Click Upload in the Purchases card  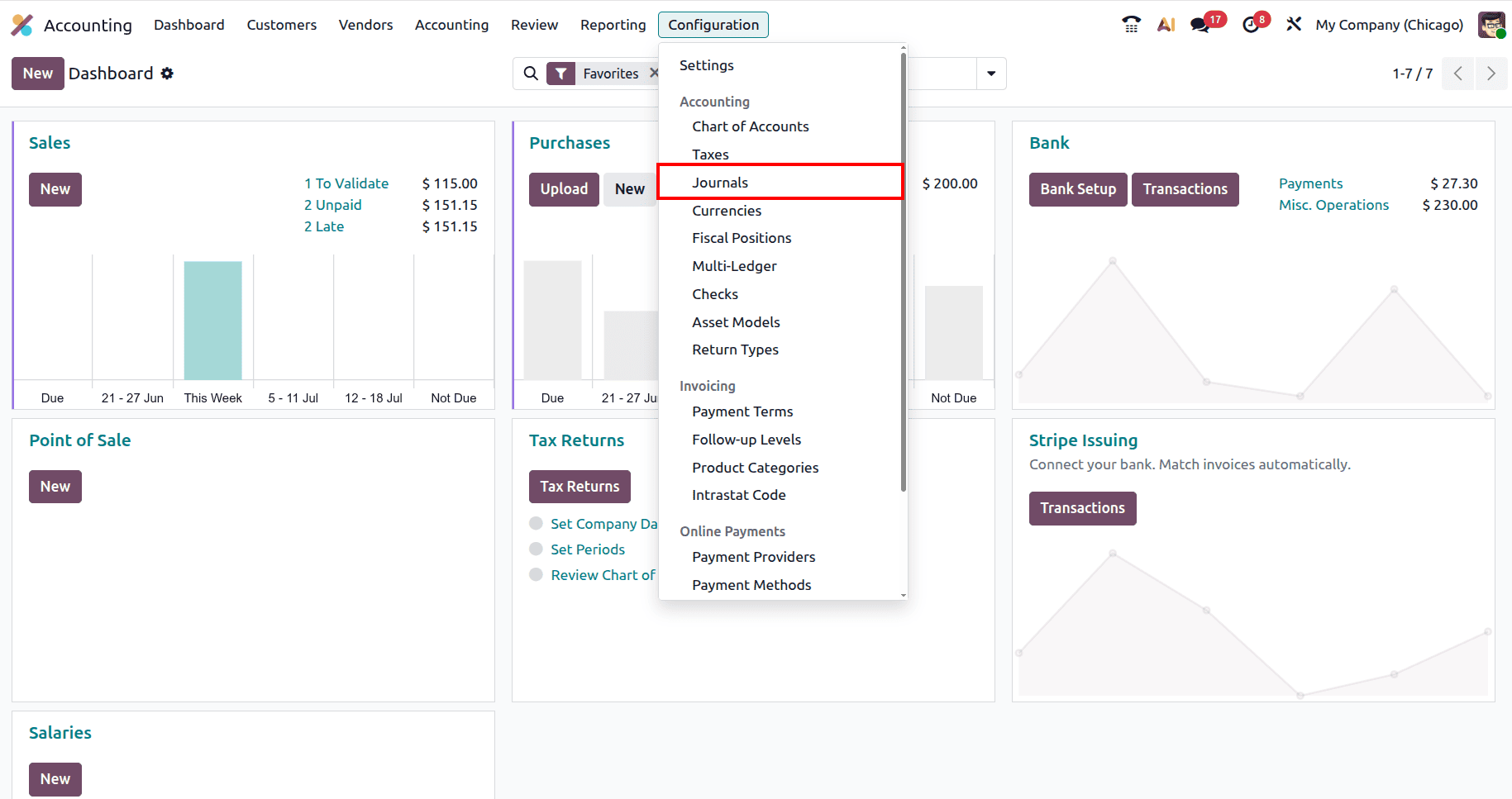pyautogui.click(x=564, y=189)
